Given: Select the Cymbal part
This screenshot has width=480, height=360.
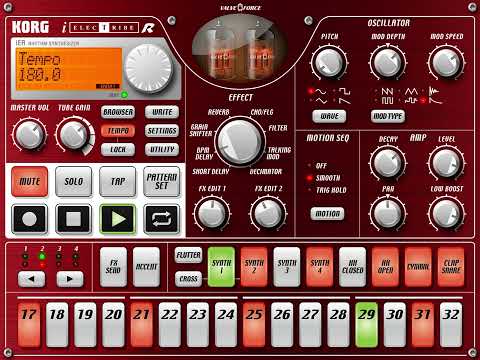Looking at the screenshot, I should coord(418,267).
